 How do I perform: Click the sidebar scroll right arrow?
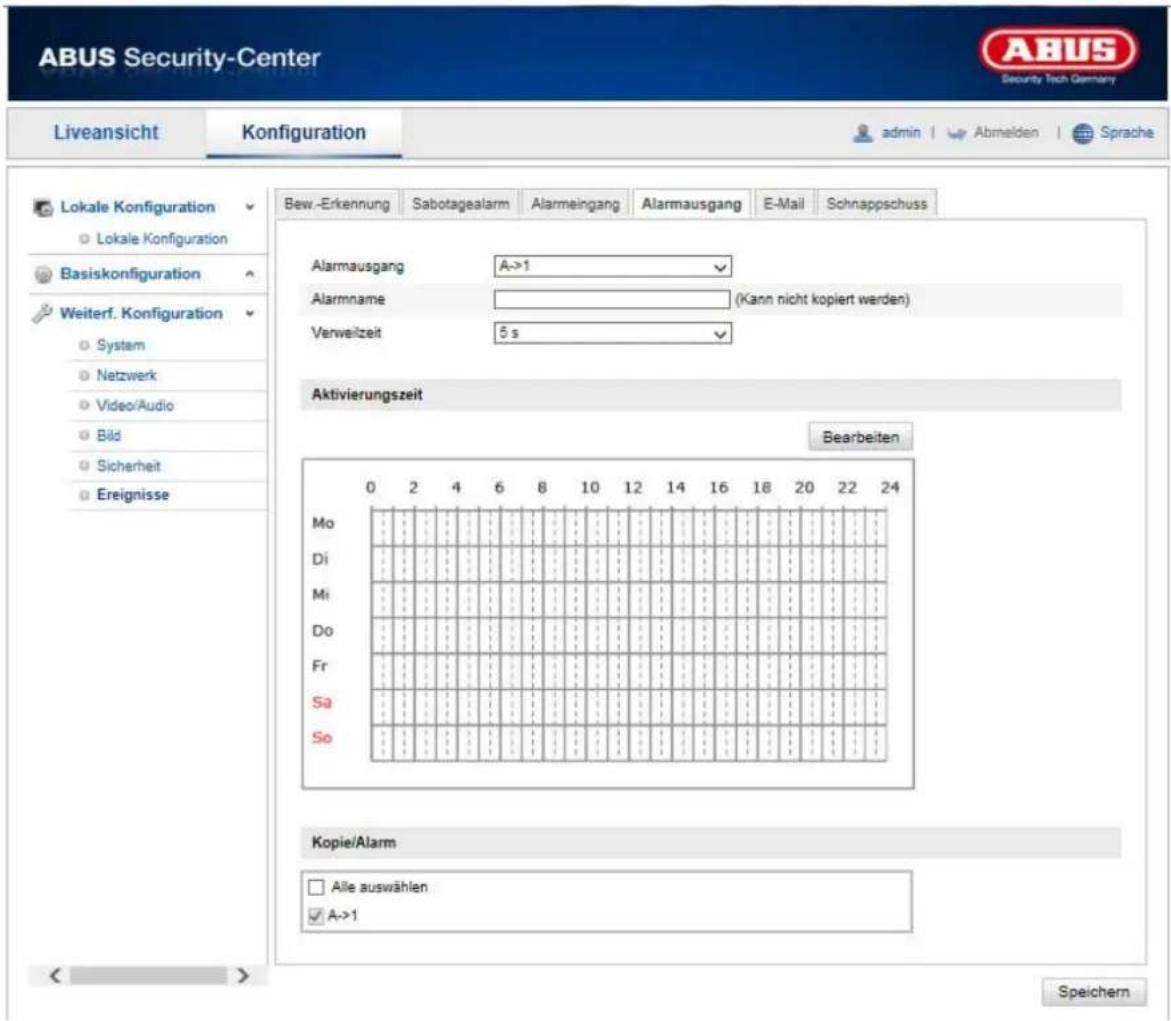pos(243,975)
